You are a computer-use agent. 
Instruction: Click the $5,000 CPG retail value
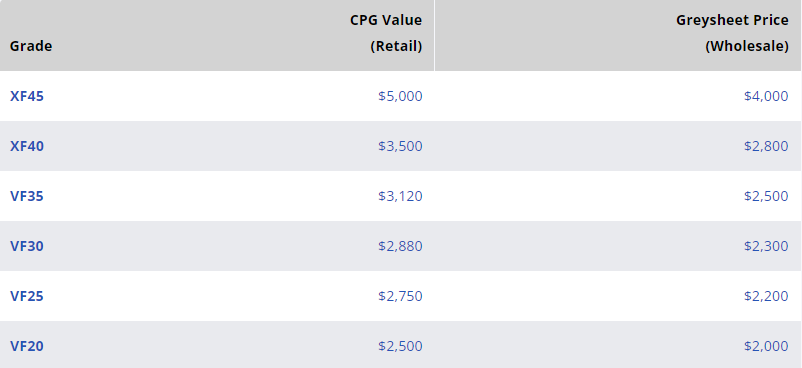point(400,96)
